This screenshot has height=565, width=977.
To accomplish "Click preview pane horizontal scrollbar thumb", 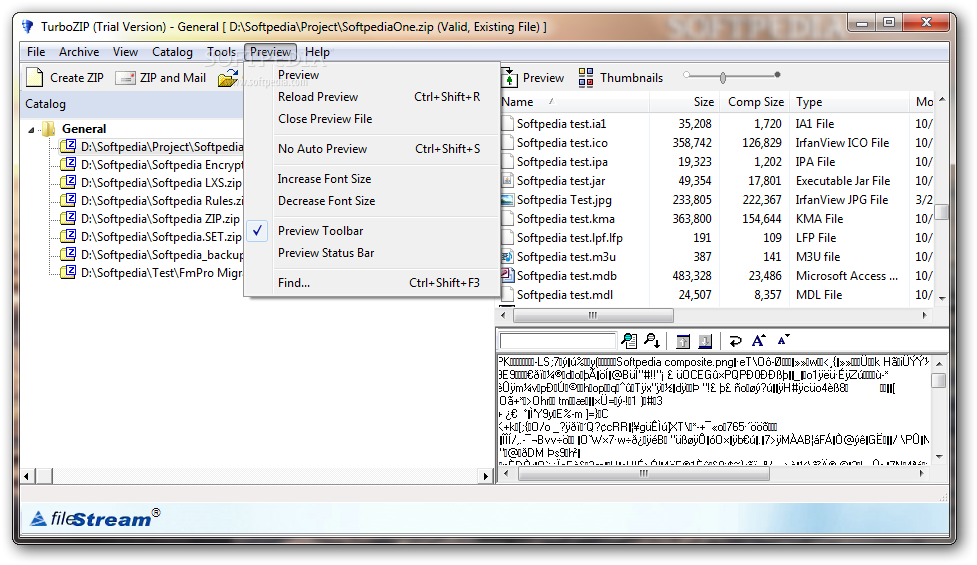I will point(644,474).
